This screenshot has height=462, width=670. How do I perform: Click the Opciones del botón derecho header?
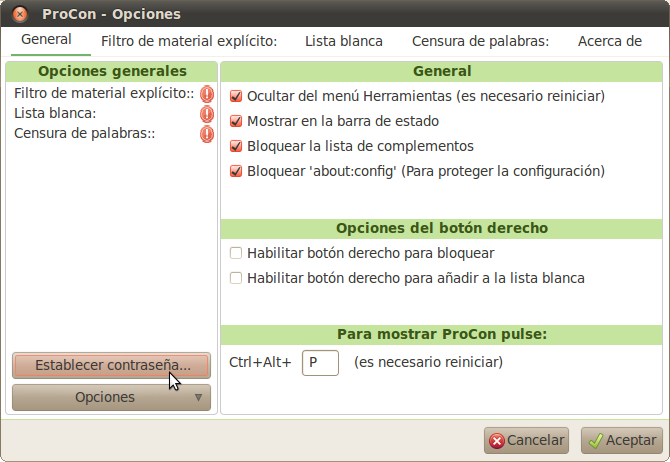tap(442, 229)
